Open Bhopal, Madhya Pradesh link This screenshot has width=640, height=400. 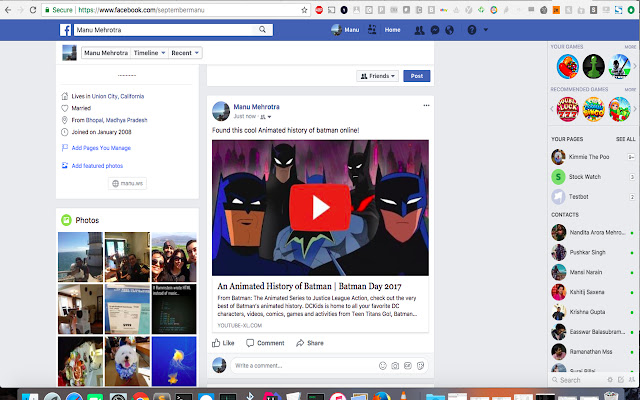(x=116, y=120)
